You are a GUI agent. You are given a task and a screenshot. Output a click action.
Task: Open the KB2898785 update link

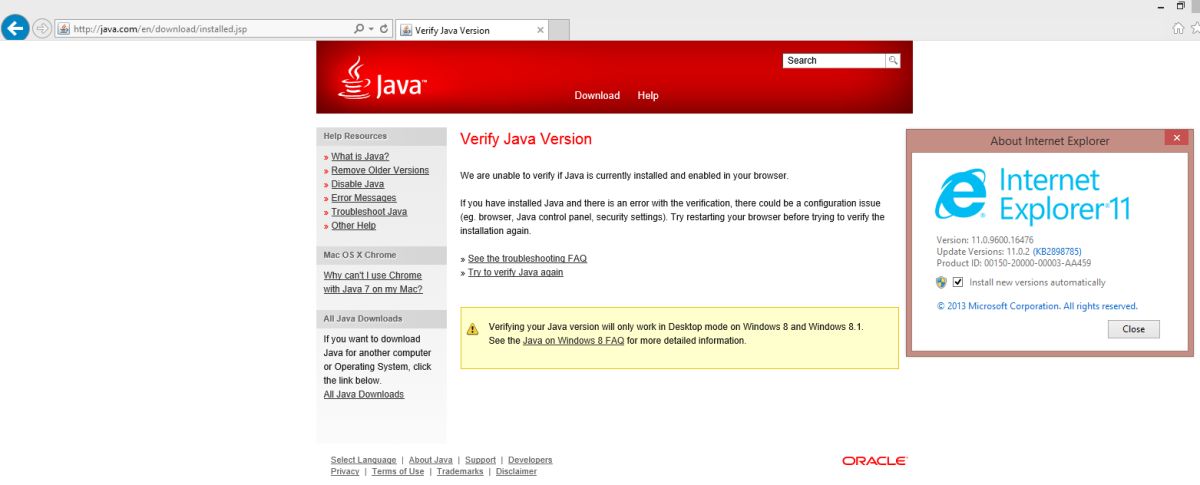point(1056,251)
